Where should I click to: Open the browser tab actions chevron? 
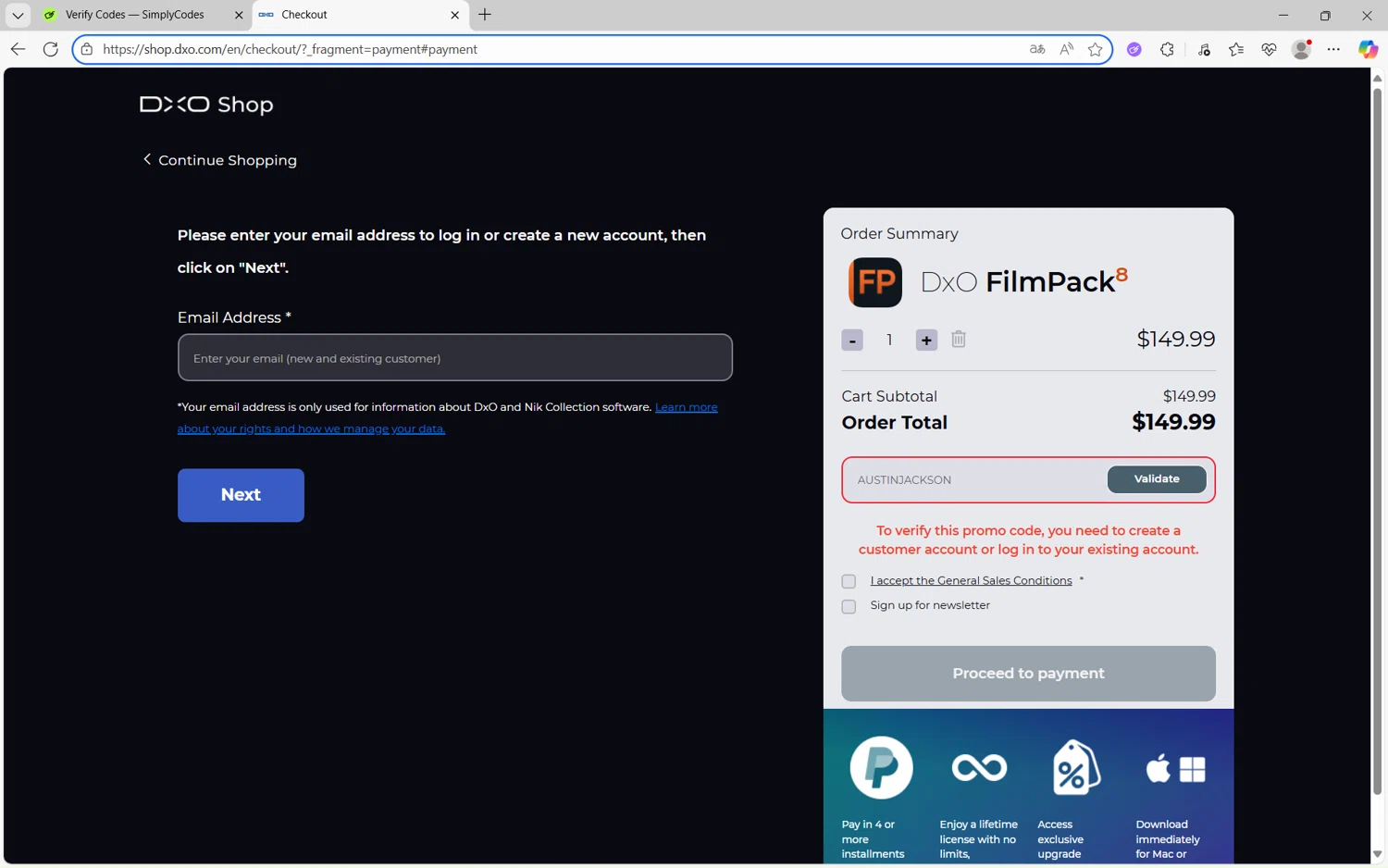pos(18,15)
